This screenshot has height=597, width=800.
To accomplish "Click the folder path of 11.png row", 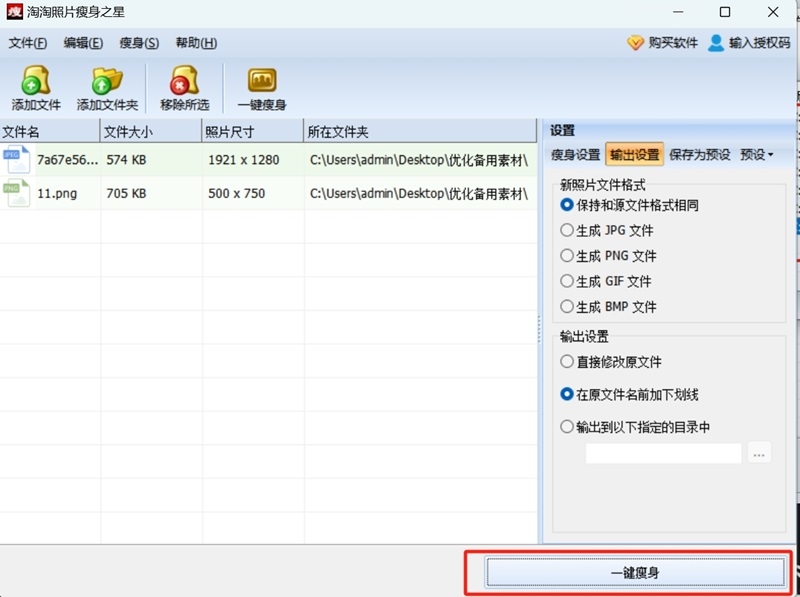I will (x=419, y=193).
